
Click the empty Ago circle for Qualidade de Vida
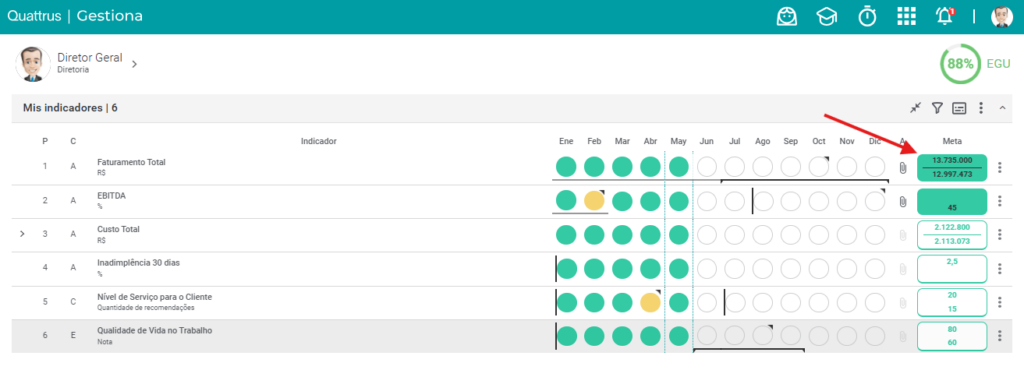[x=763, y=335]
